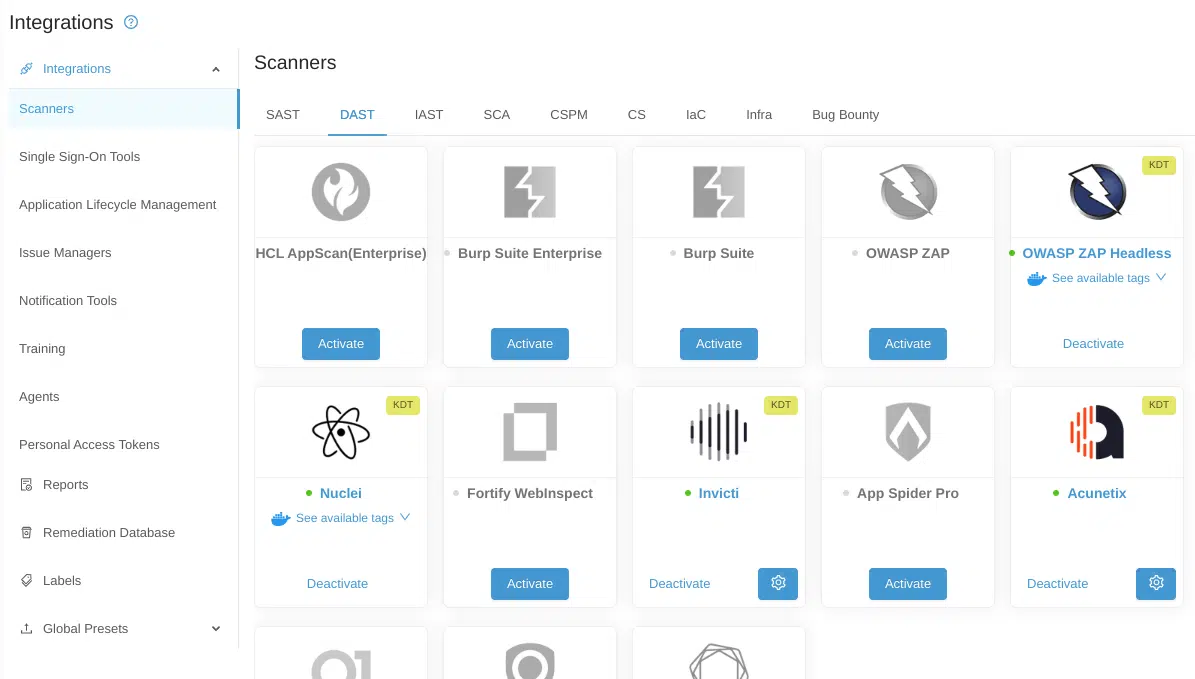Click the Acunetix logo
The height and width of the screenshot is (679, 1195).
[1097, 432]
